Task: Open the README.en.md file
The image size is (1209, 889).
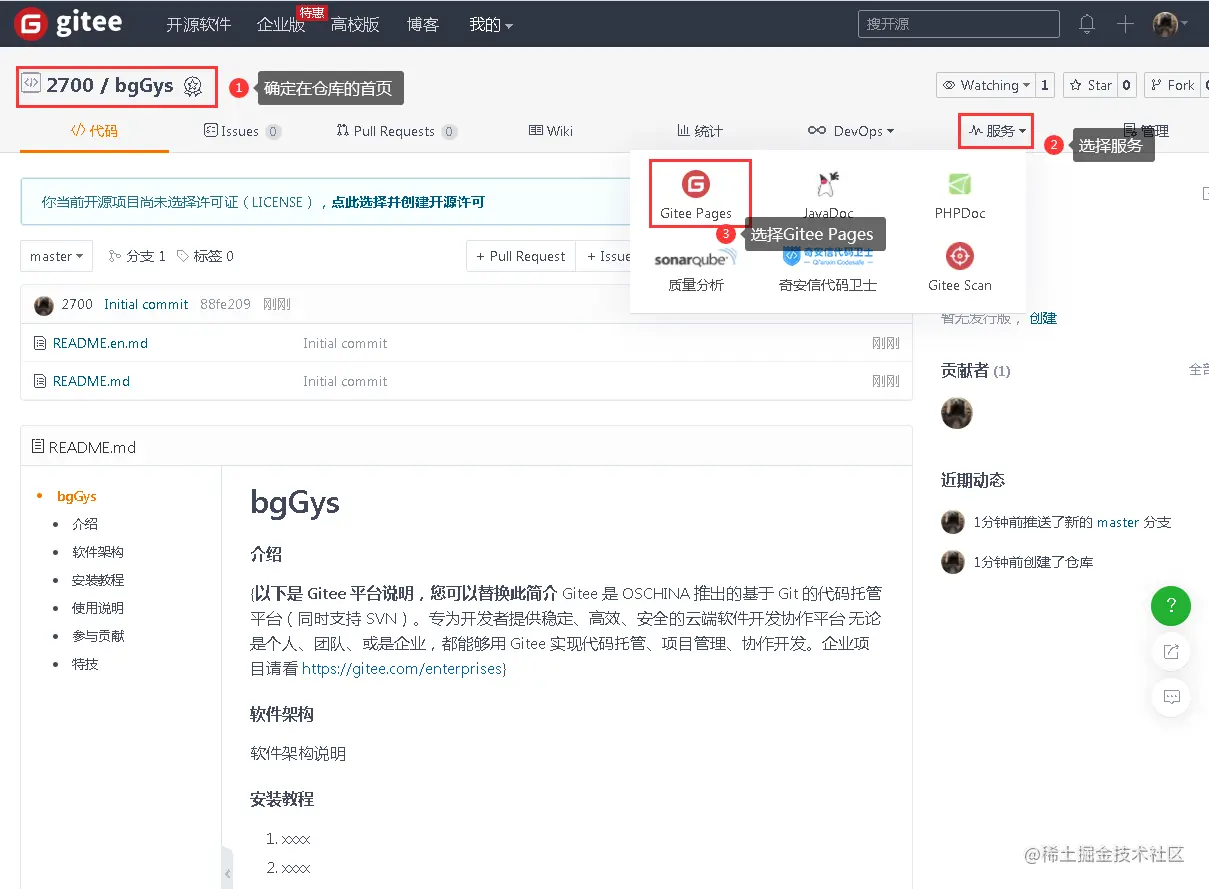Action: [99, 343]
